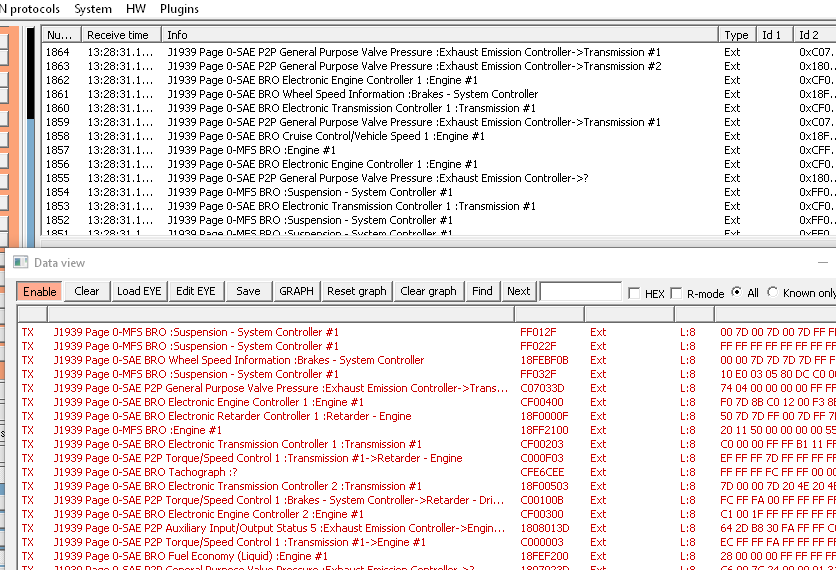
Task: Select message row 1852
Action: pyautogui.click(x=439, y=220)
